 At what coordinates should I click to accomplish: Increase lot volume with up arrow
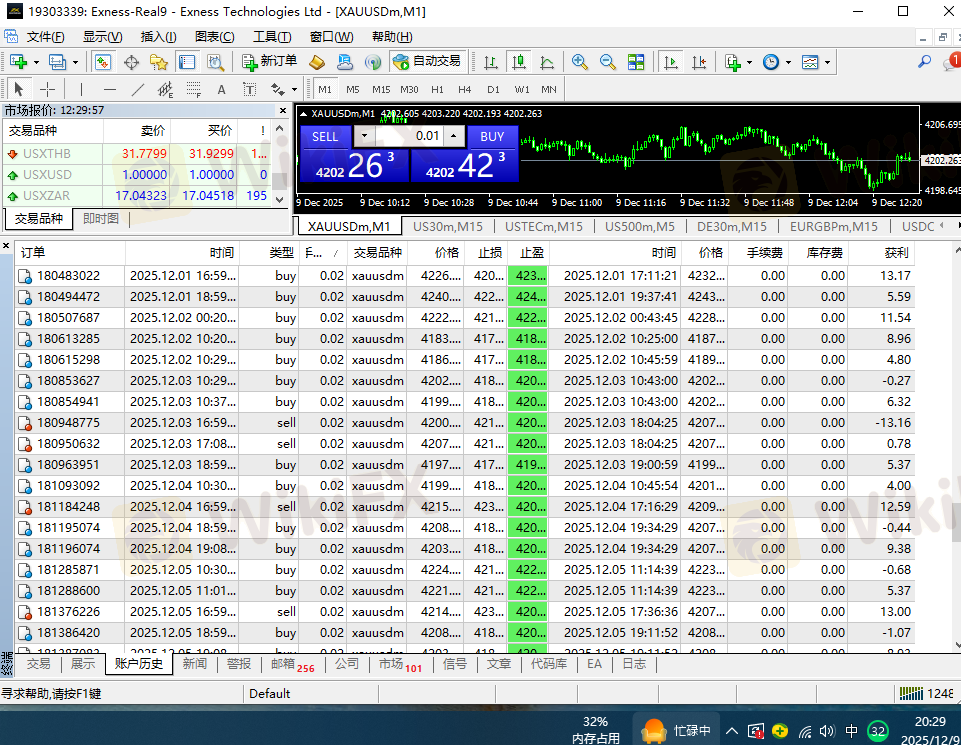click(455, 136)
